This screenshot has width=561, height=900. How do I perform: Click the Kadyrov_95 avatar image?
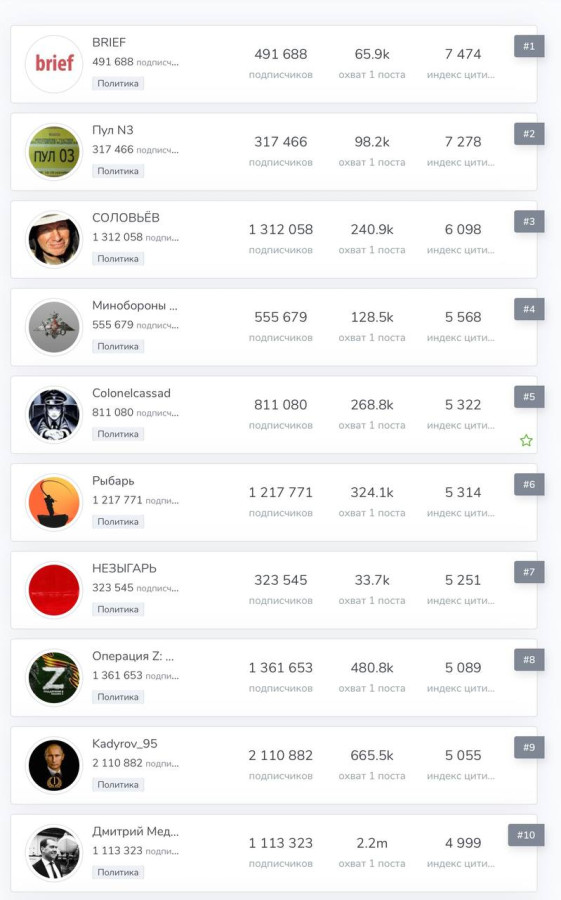click(x=54, y=766)
